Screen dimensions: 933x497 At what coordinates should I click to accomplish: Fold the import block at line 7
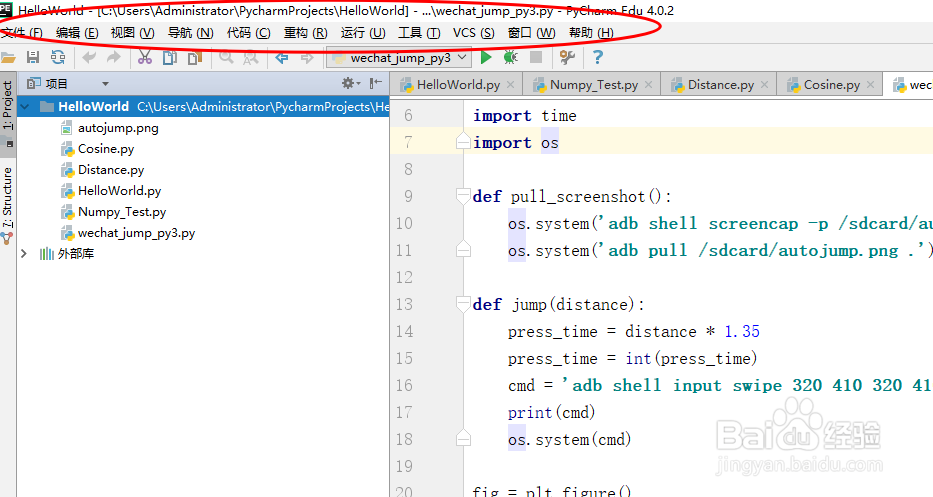coord(464,142)
